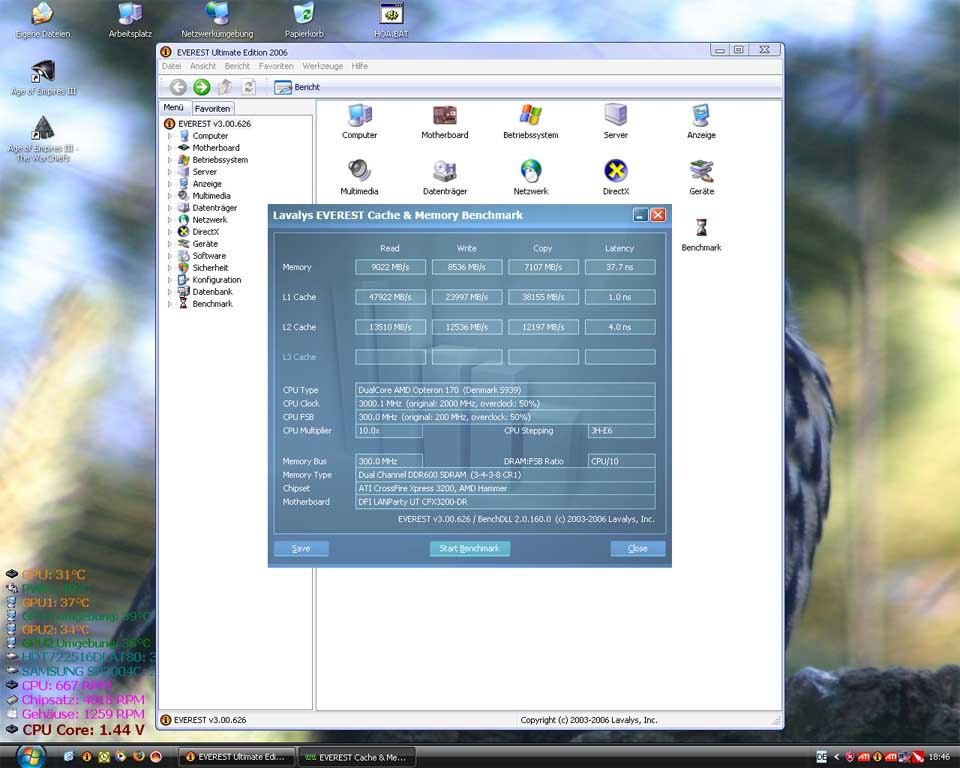
Task: Select the Arbeitsplatz desktop icon
Action: [130, 20]
